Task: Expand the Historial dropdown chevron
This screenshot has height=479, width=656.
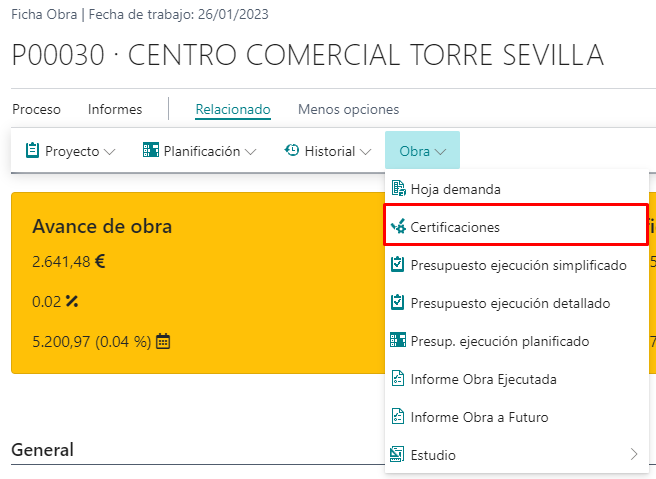Action: click(x=365, y=151)
